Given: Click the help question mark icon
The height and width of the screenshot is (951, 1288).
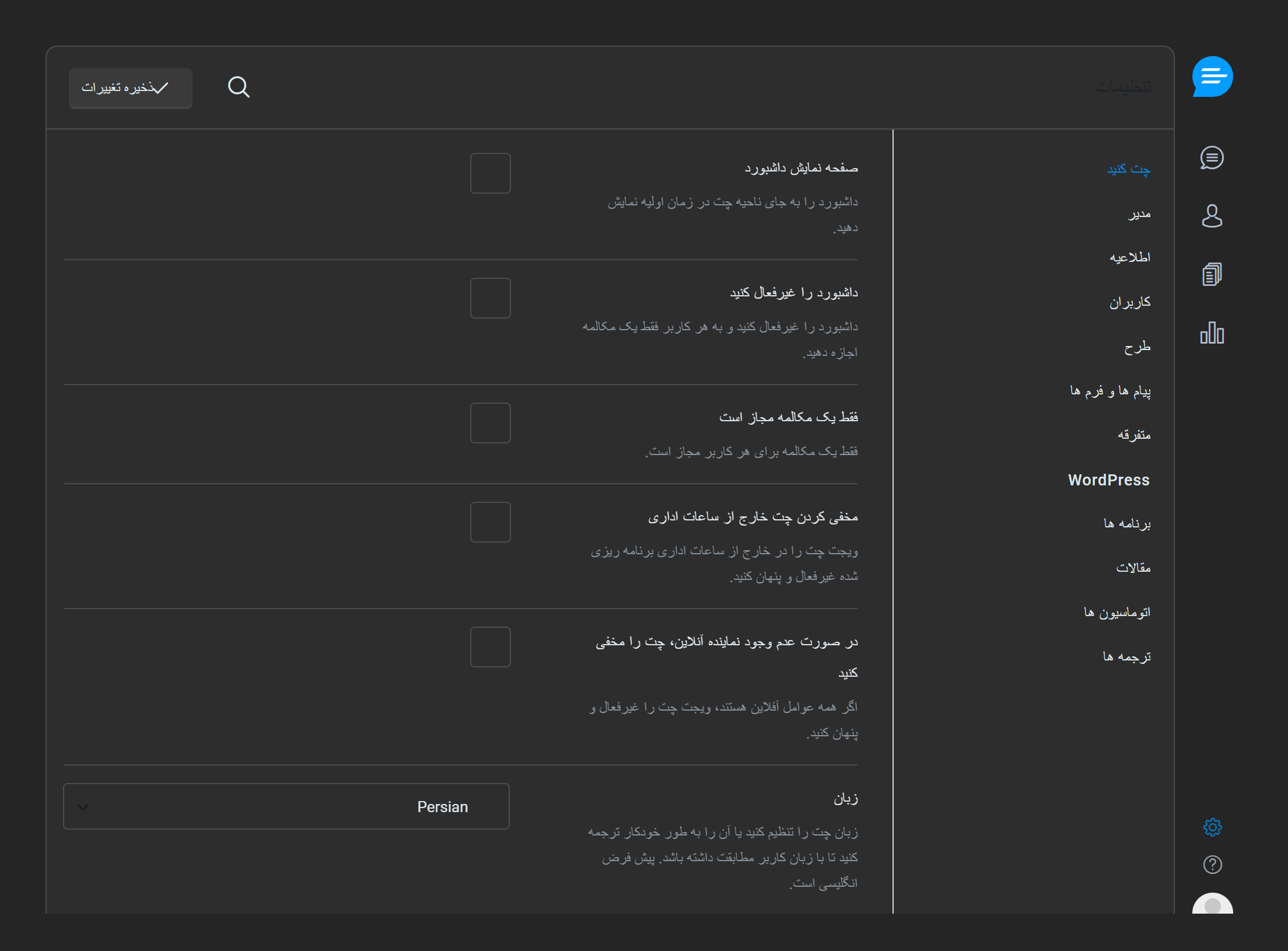Looking at the screenshot, I should (1212, 865).
